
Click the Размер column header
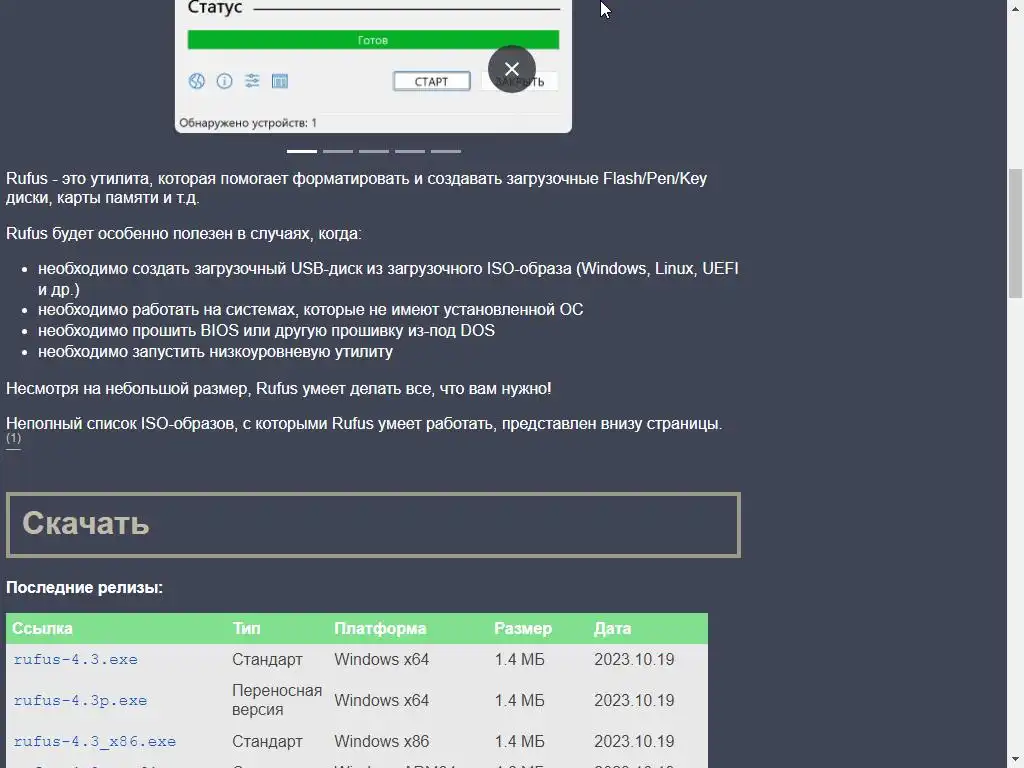[x=523, y=628]
